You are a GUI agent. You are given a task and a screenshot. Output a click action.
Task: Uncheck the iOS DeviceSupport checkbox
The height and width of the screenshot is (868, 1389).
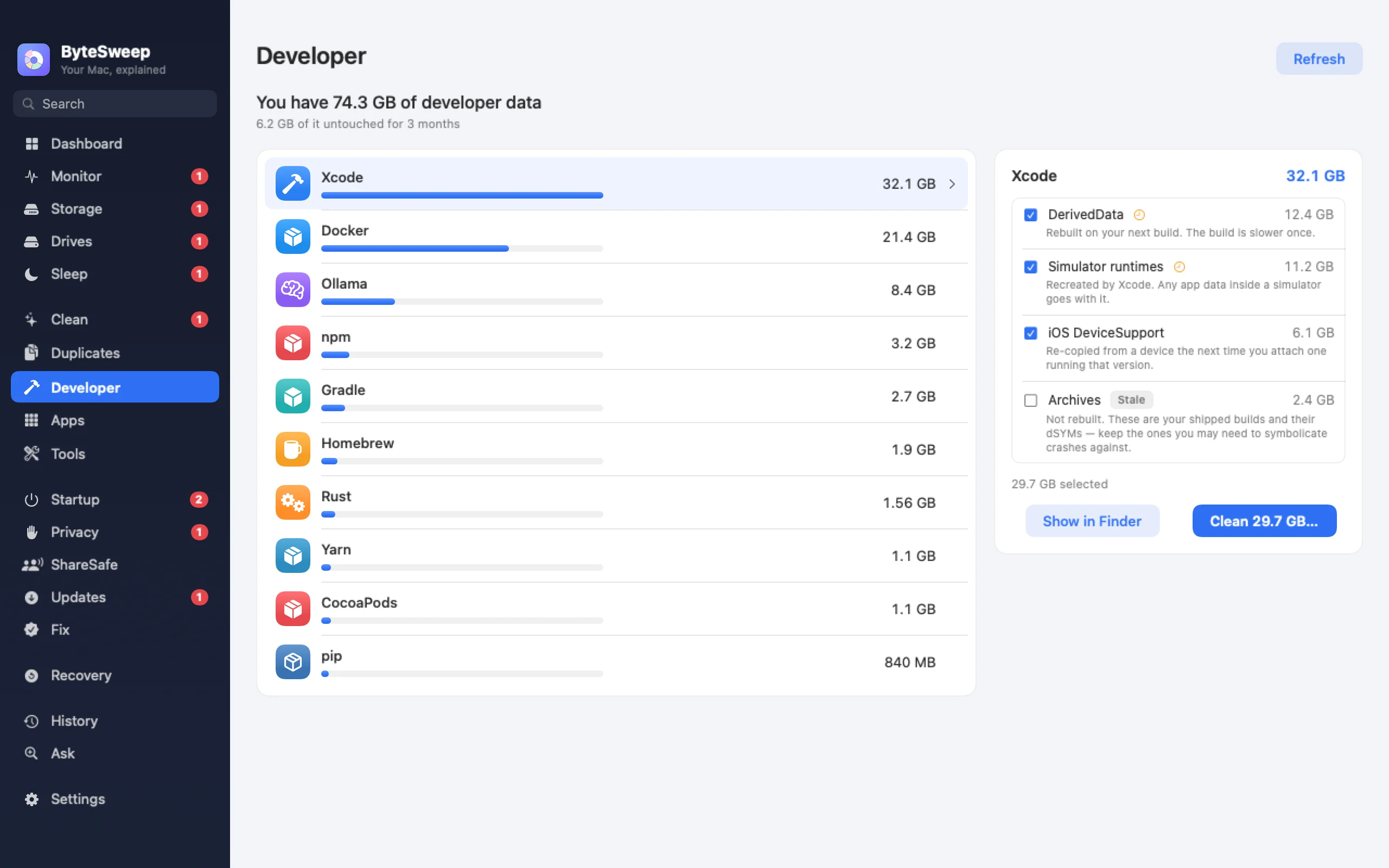click(1031, 333)
